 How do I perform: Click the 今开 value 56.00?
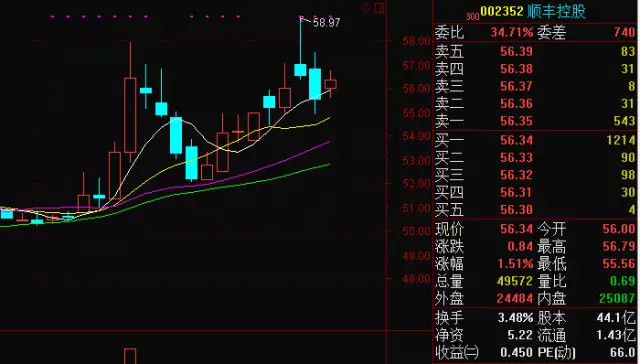point(619,229)
